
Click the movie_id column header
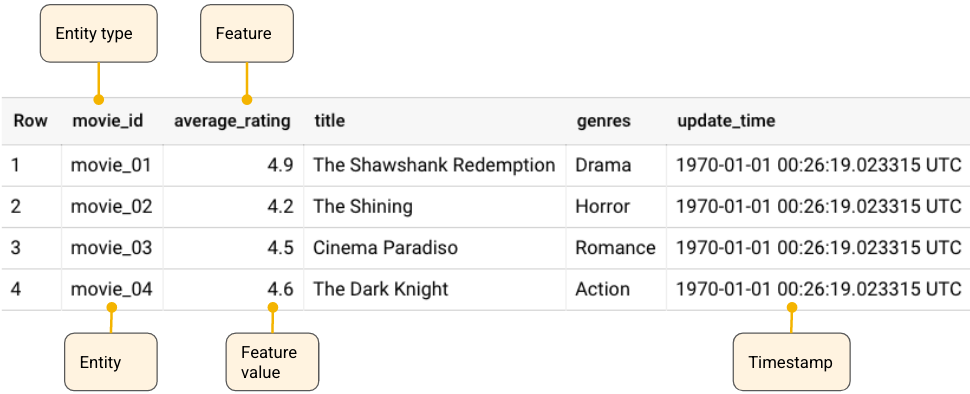108,121
